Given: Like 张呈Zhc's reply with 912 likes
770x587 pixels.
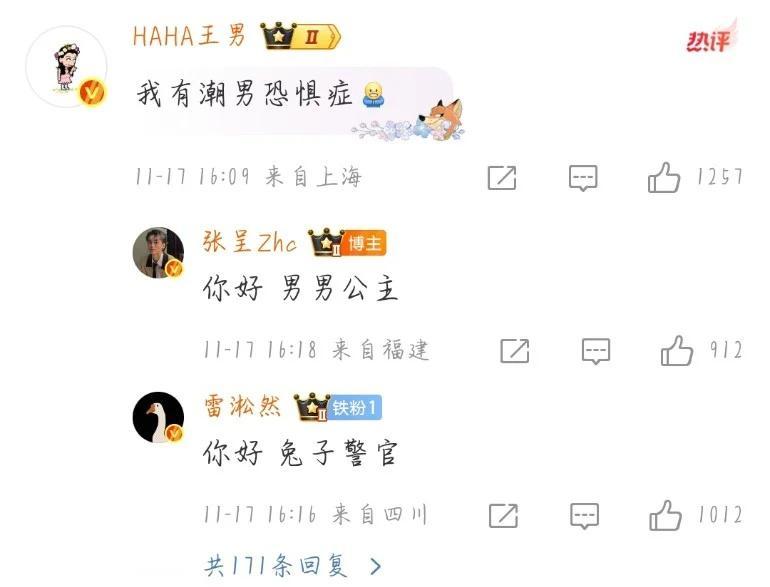Looking at the screenshot, I should (677, 350).
